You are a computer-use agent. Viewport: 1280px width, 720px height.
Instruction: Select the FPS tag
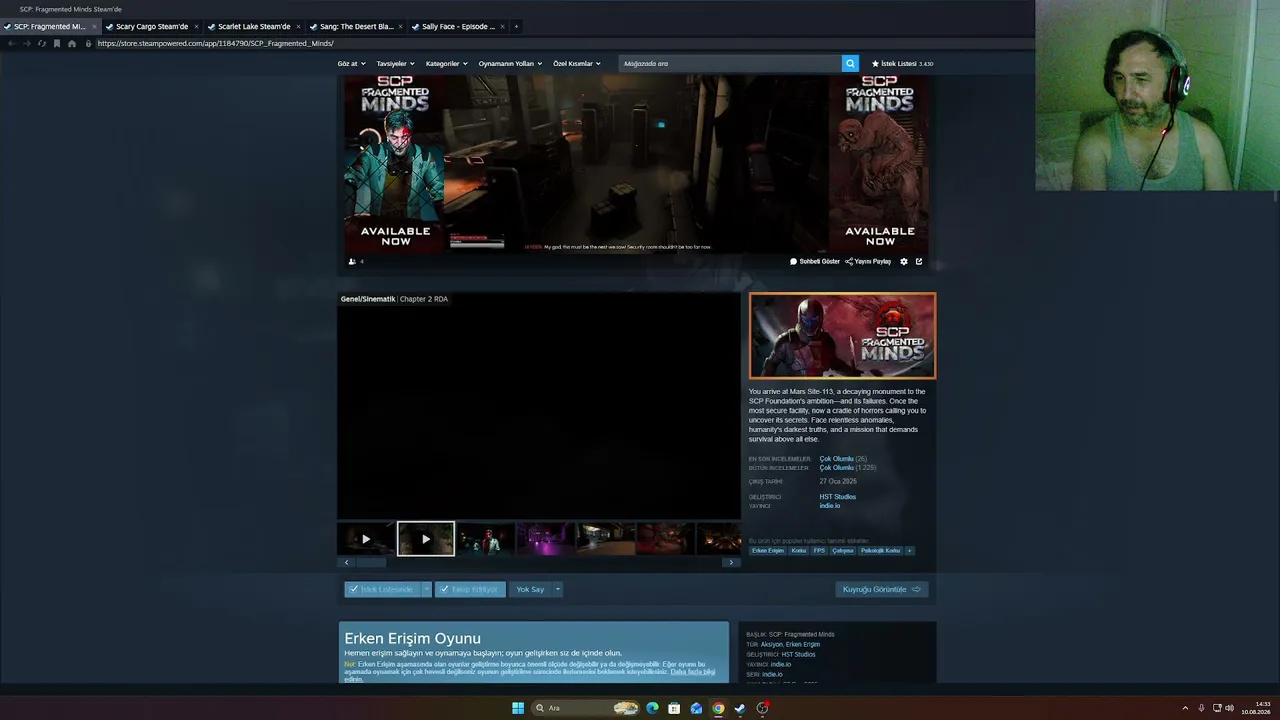(x=819, y=551)
